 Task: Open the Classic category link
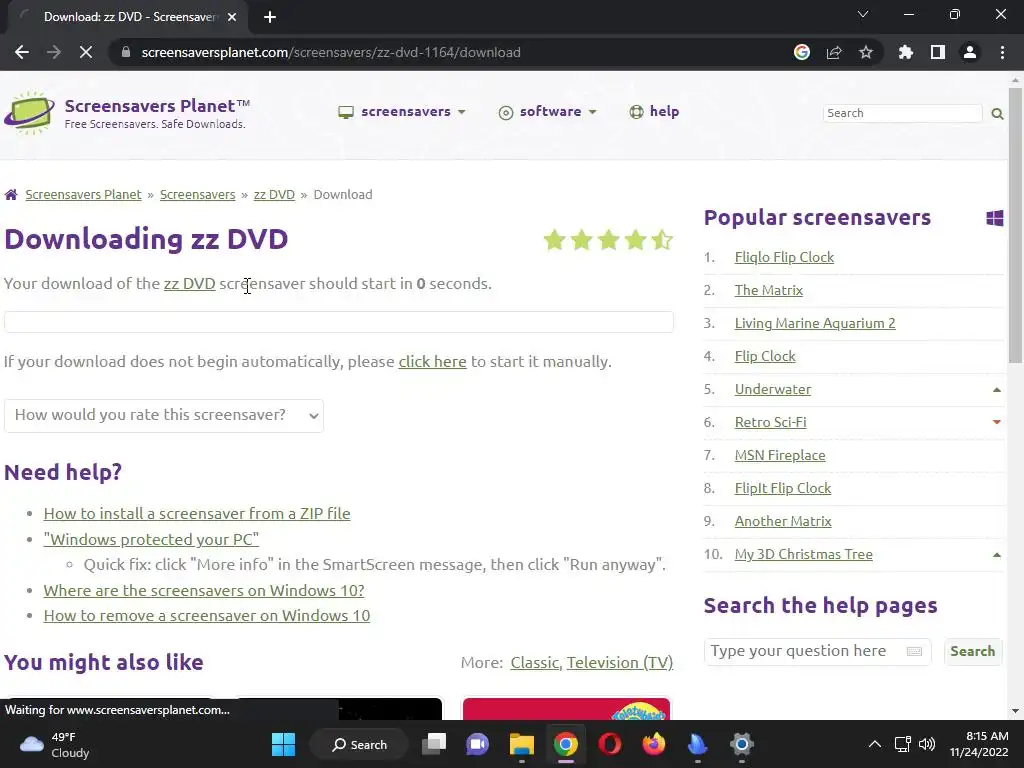click(534, 663)
